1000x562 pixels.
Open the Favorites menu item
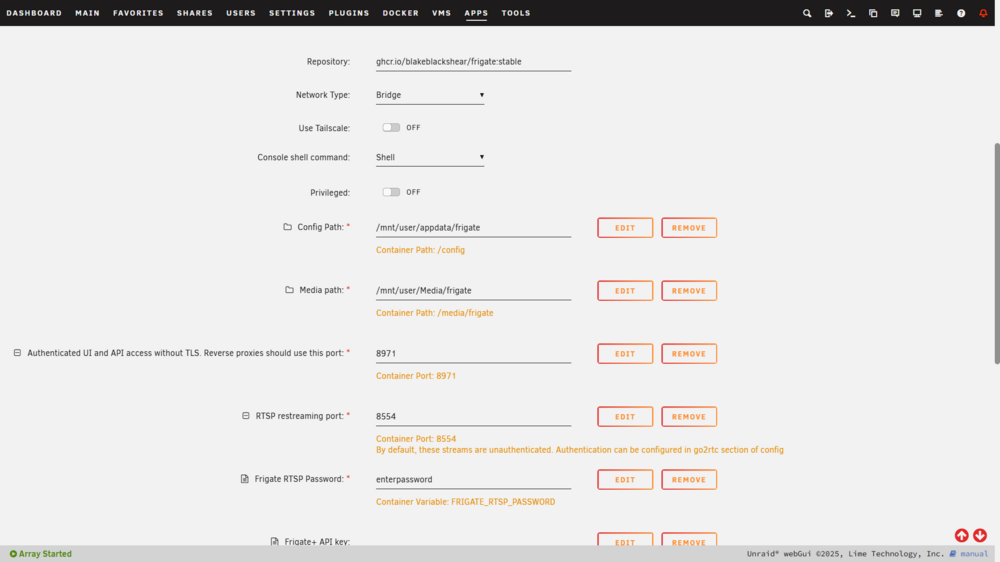pos(138,13)
